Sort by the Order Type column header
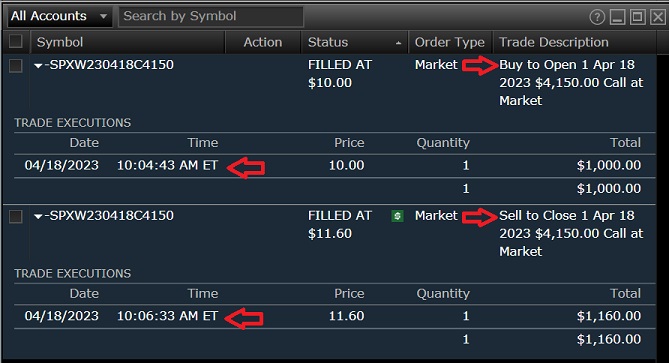 pos(450,42)
